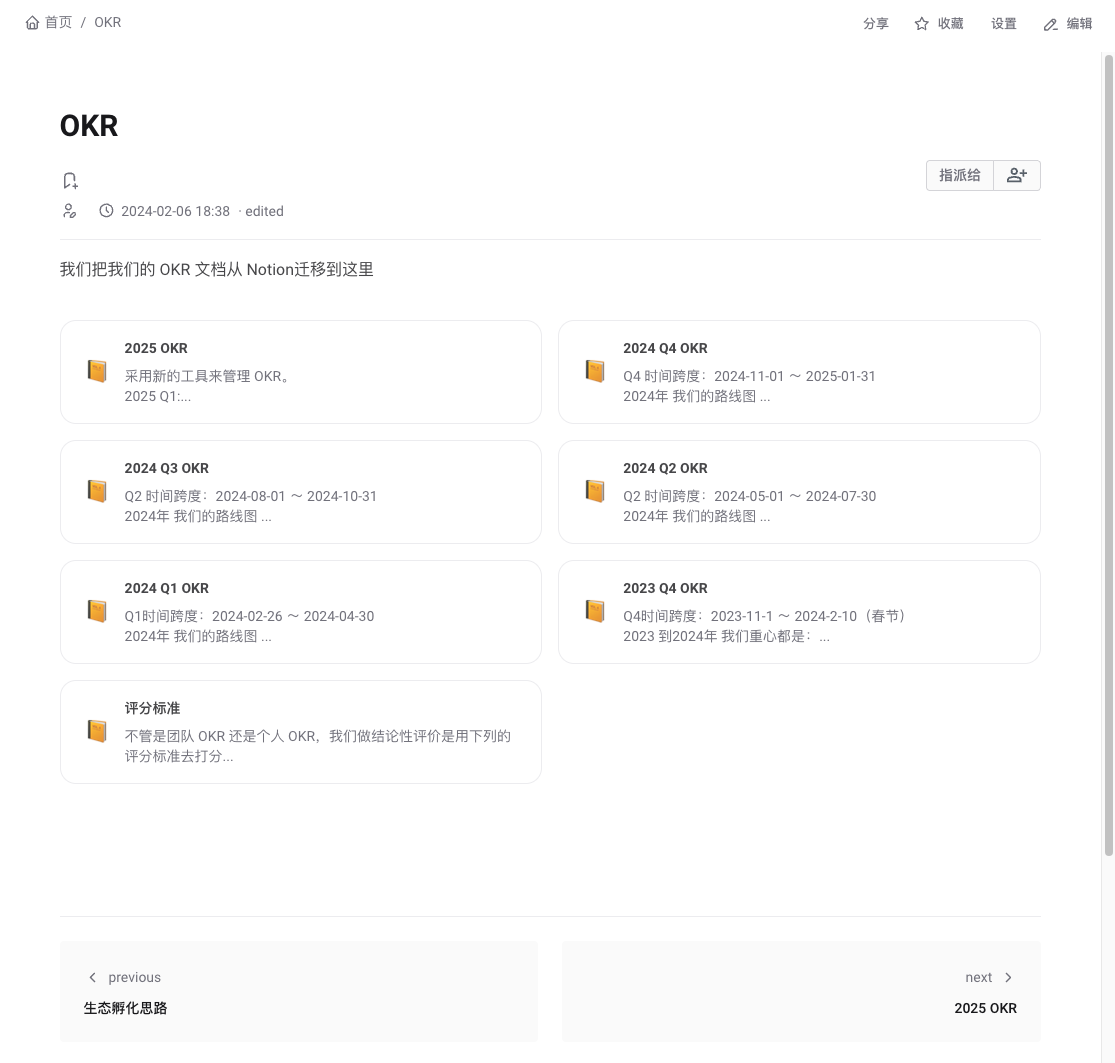This screenshot has width=1115, height=1063.
Task: Select the 2024 Q2 OKR card
Action: point(798,492)
